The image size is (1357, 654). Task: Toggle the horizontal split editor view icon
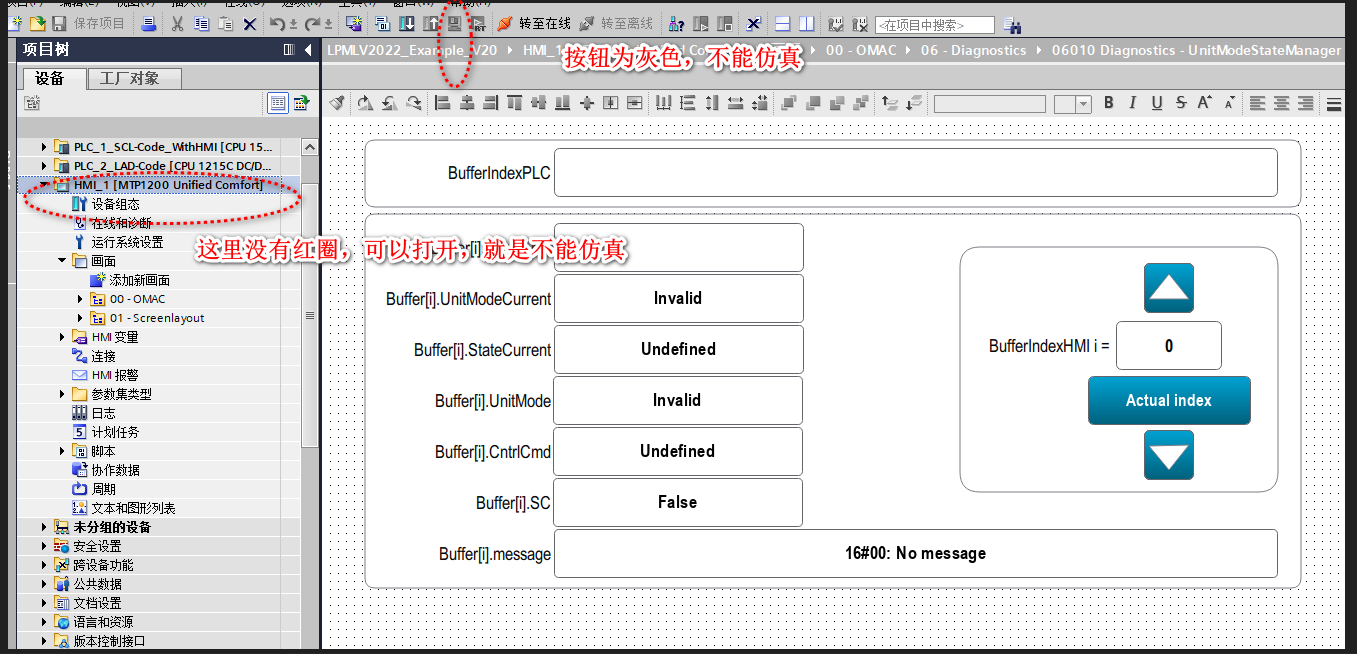(783, 23)
